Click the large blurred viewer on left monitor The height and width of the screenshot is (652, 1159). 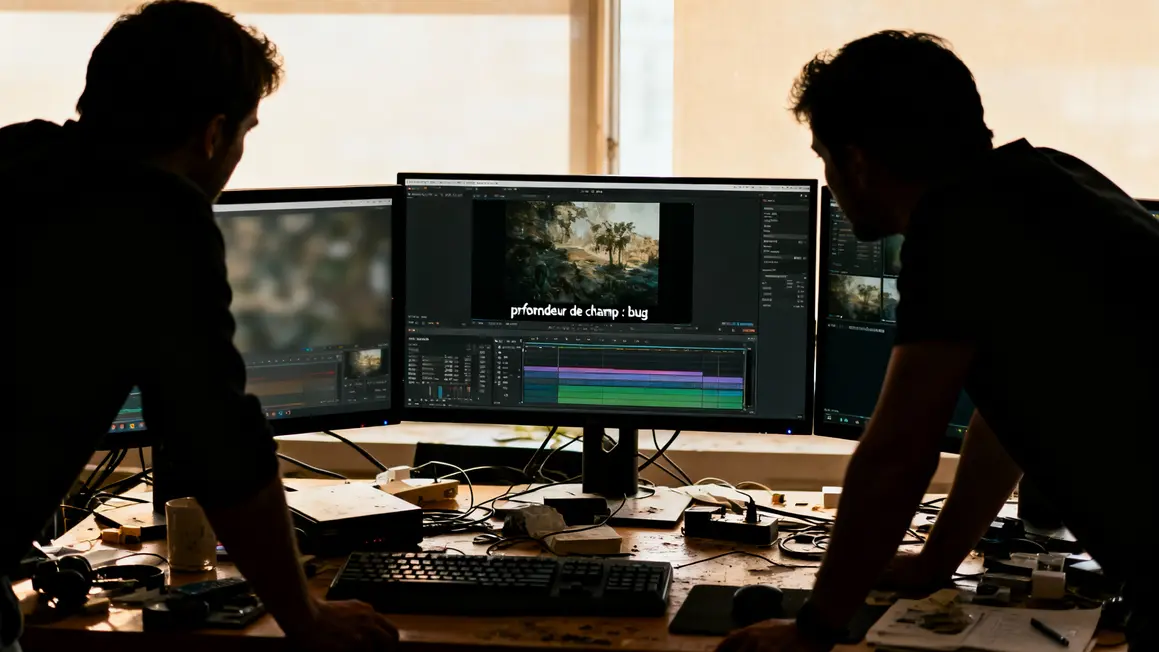coord(305,277)
